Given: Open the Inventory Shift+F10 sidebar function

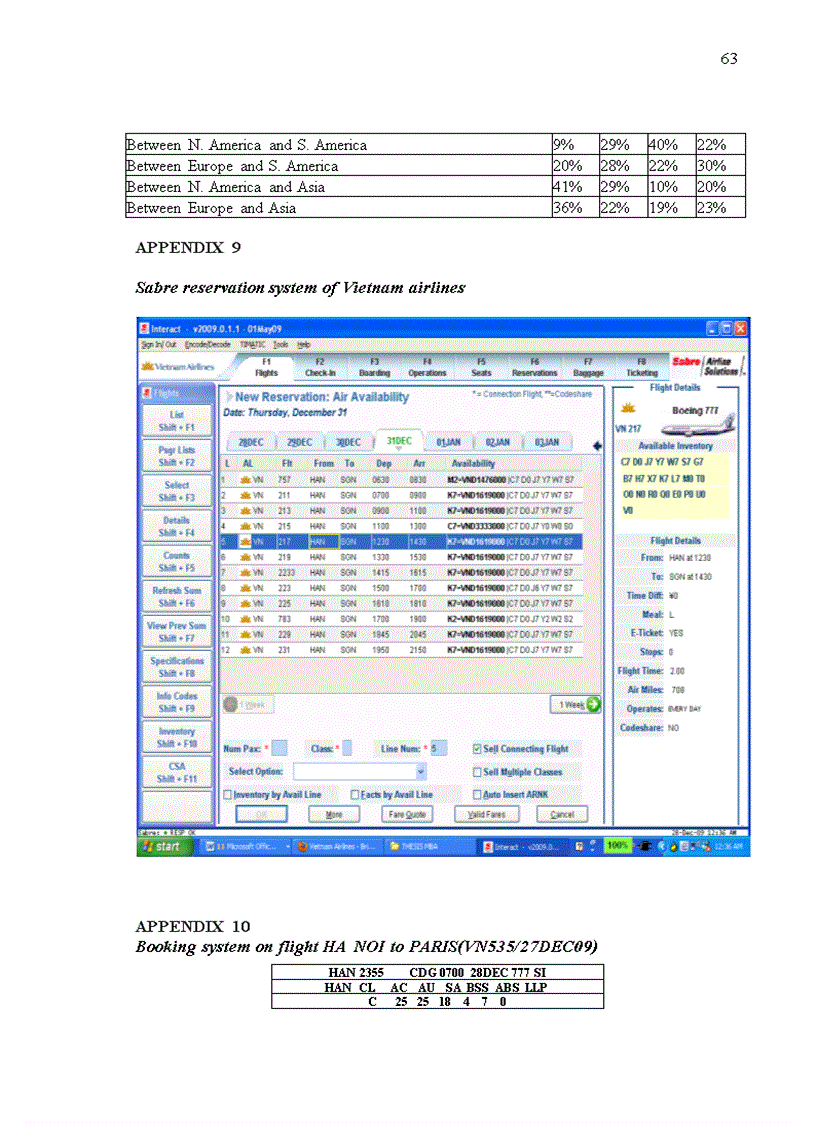Looking at the screenshot, I should [177, 737].
